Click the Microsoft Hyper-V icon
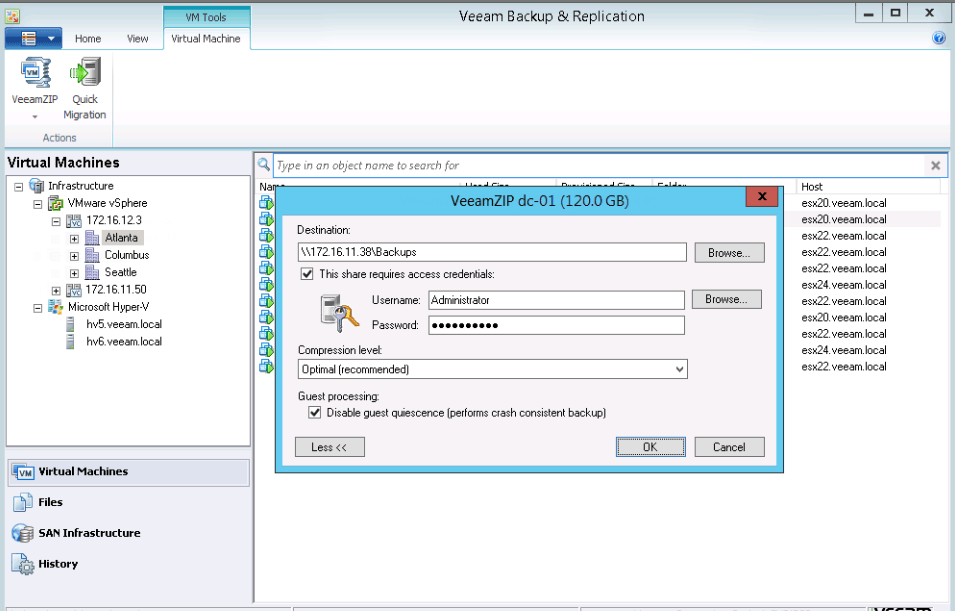955x611 pixels. tap(55, 307)
